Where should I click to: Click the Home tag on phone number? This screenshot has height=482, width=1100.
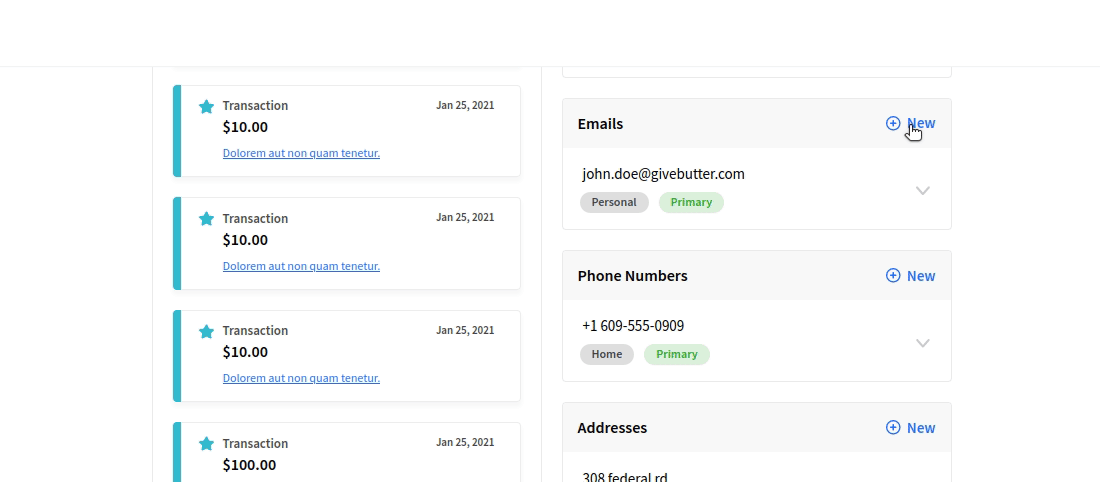tap(606, 354)
